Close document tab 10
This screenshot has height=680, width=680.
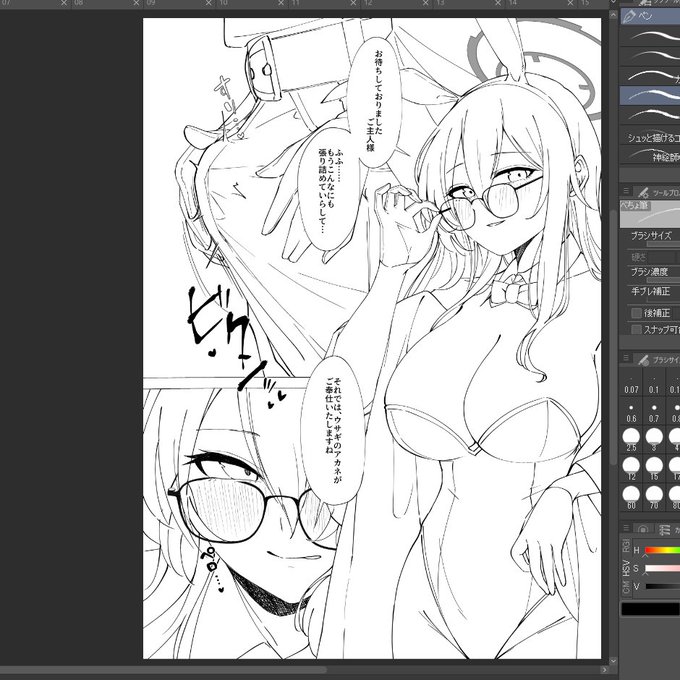coord(281,3)
